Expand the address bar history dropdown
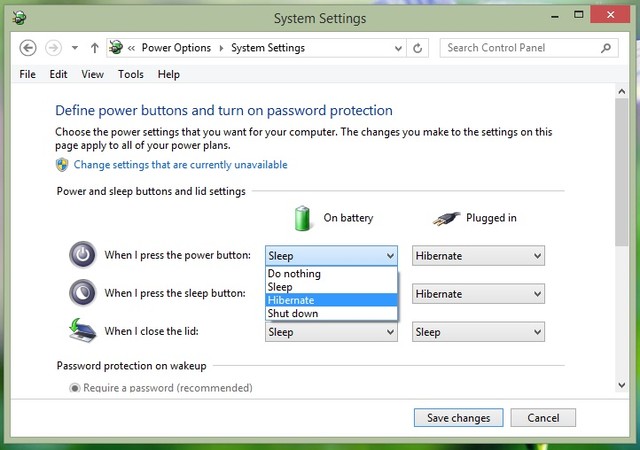The width and height of the screenshot is (640, 450). [398, 49]
